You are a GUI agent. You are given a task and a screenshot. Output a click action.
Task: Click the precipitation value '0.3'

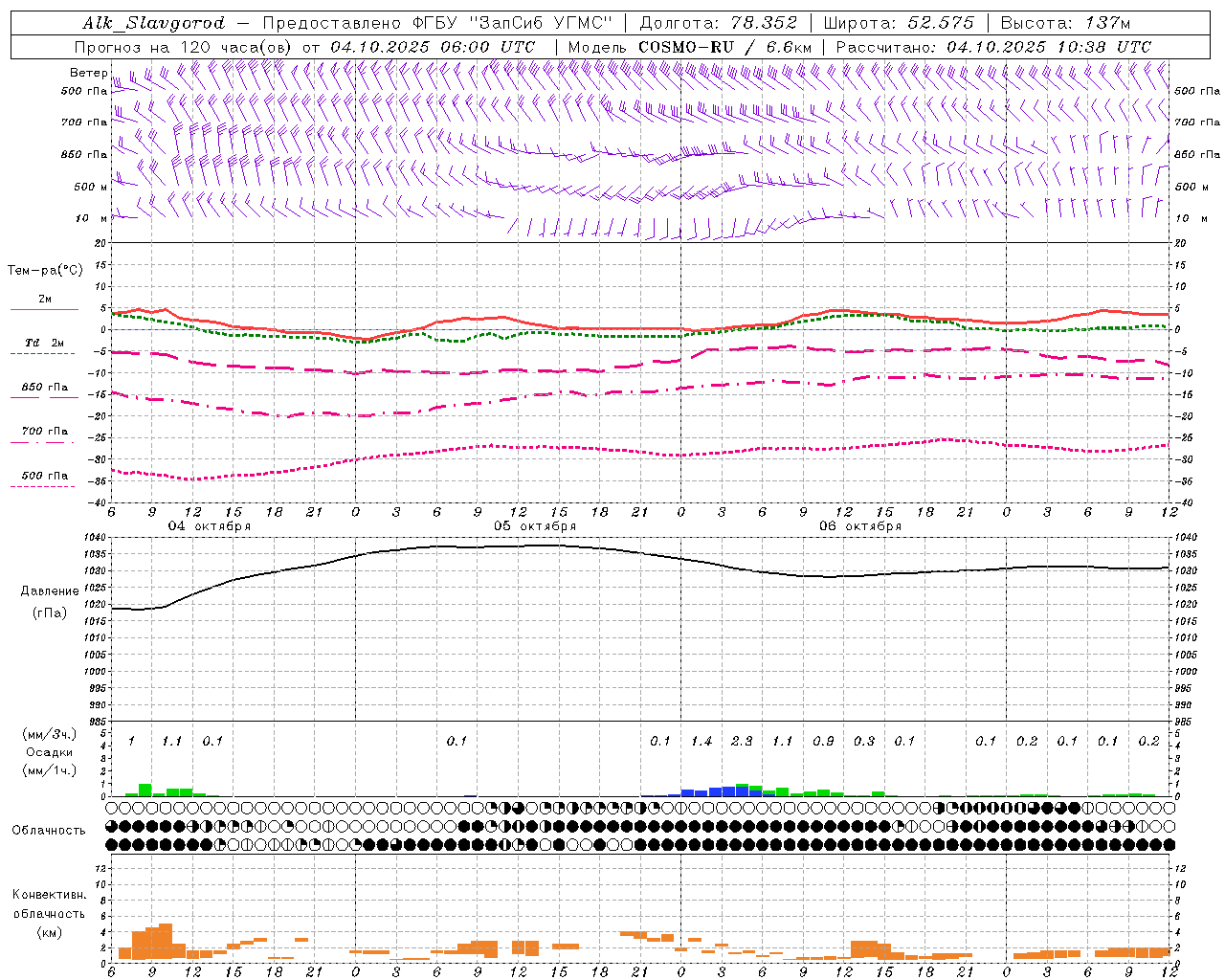click(864, 742)
